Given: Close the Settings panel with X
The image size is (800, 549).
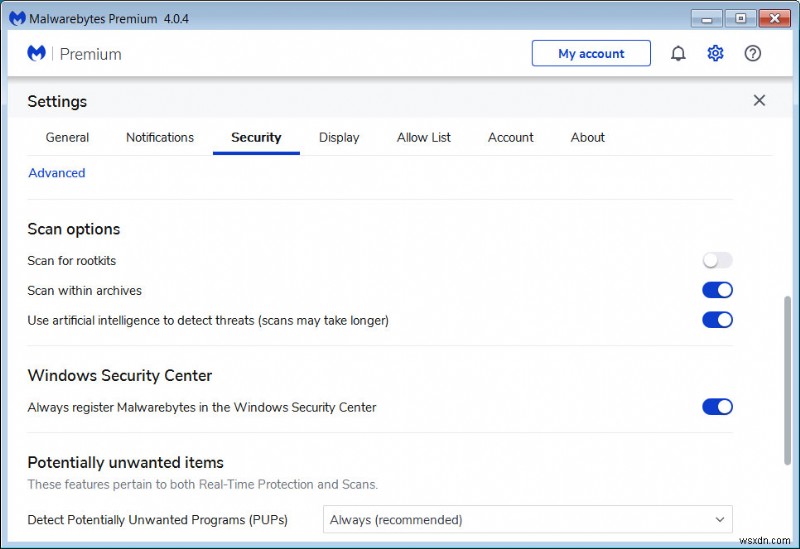Looking at the screenshot, I should pyautogui.click(x=759, y=101).
